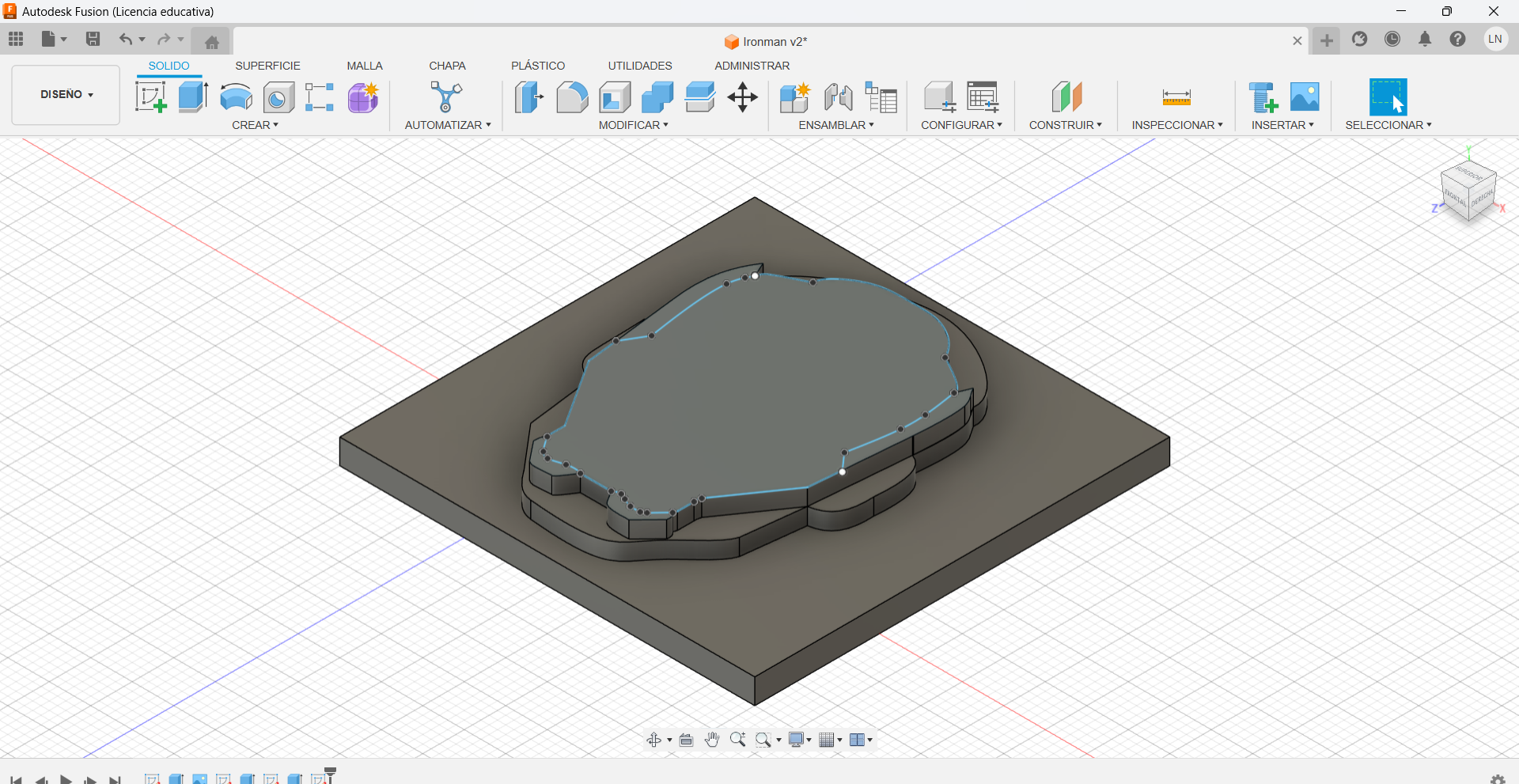Expand the INSPECCIONAR menu
Screen dimensions: 1519x784
(x=1177, y=125)
